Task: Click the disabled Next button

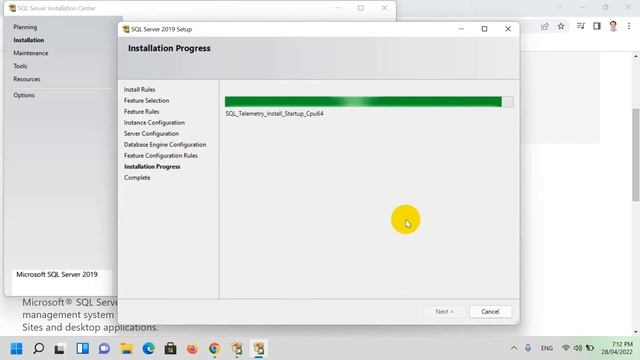Action: point(444,311)
